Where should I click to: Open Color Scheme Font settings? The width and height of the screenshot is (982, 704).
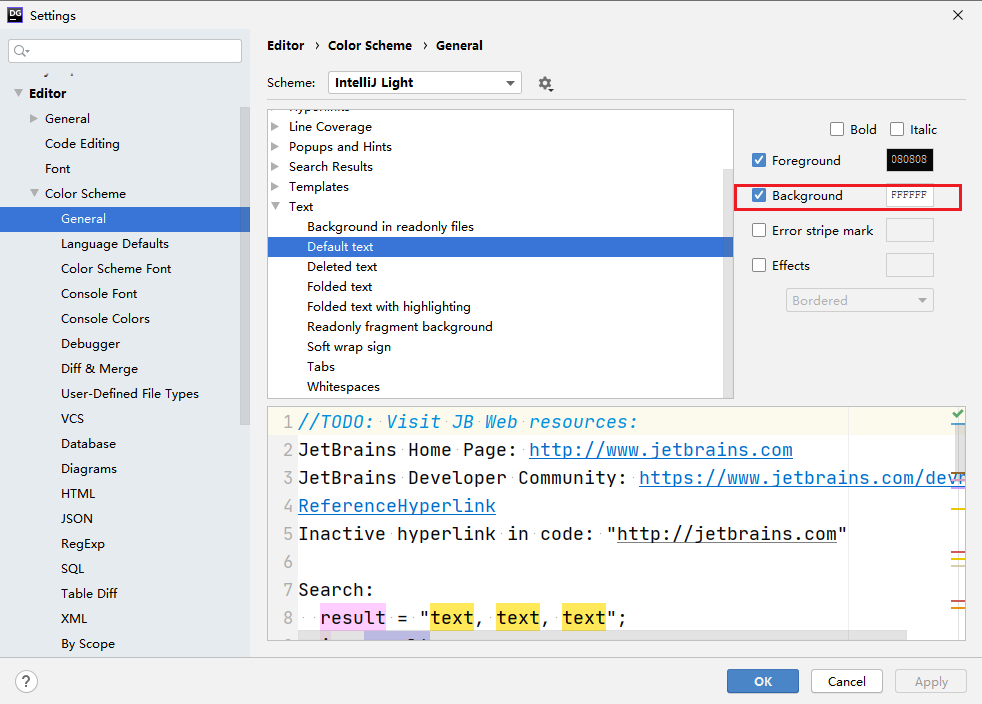[116, 269]
